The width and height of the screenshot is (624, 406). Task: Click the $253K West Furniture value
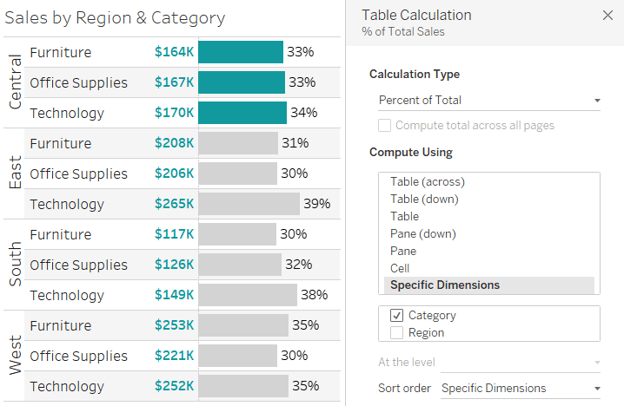tap(174, 325)
